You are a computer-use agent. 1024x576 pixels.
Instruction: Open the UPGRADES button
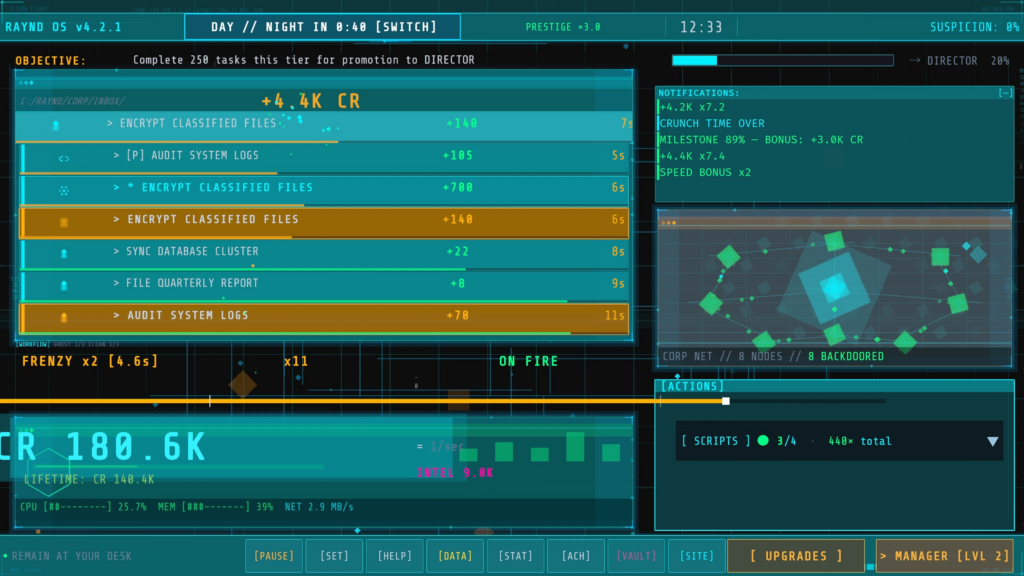796,556
